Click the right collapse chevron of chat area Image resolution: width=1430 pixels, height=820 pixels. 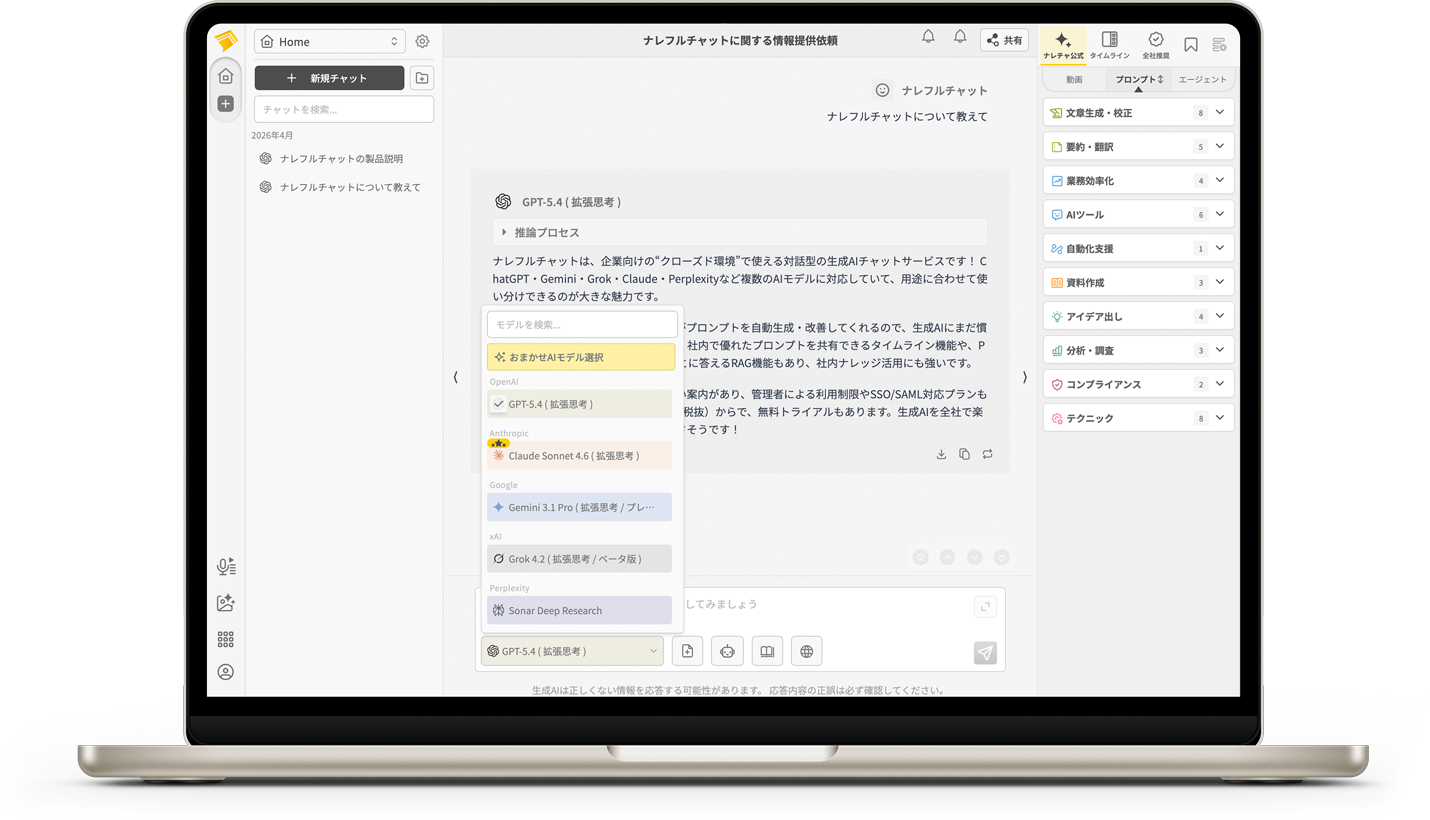coord(1024,377)
